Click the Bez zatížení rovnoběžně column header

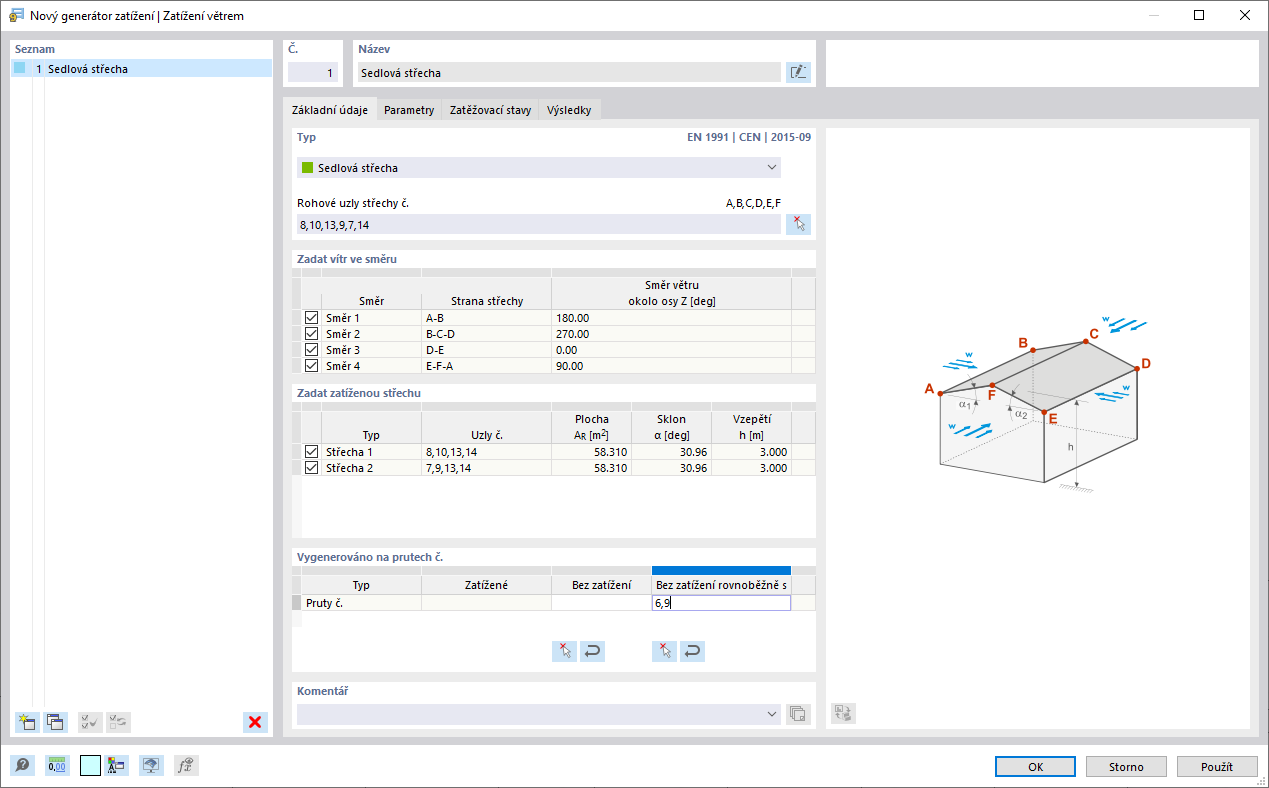pos(721,585)
